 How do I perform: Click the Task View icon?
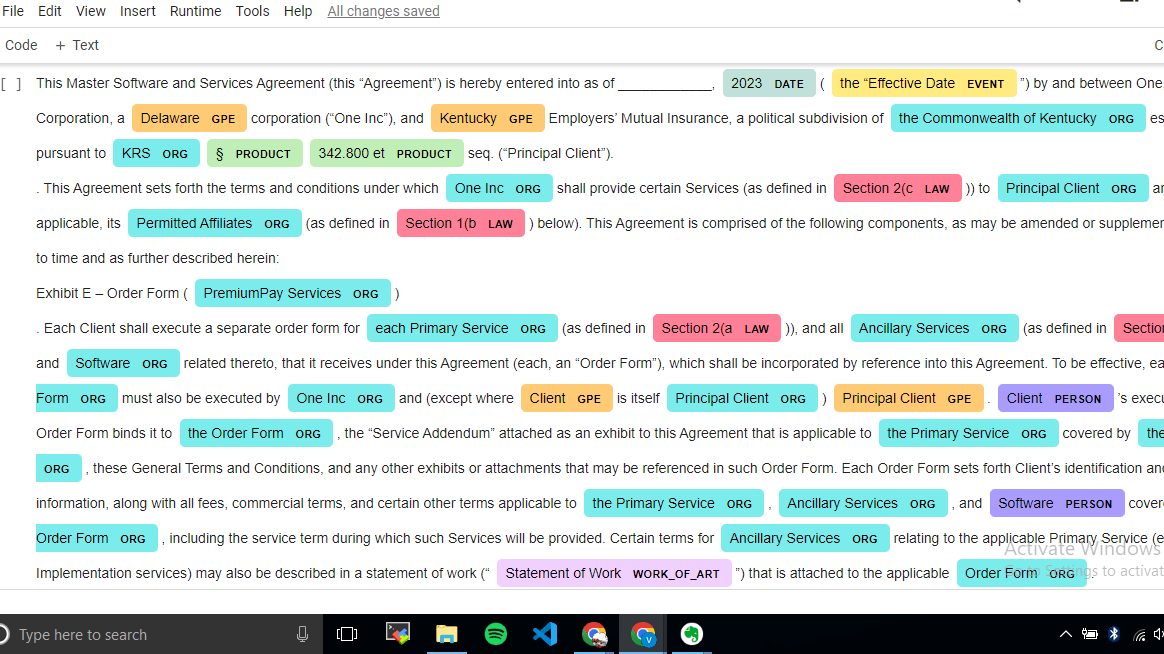pyautogui.click(x=347, y=634)
